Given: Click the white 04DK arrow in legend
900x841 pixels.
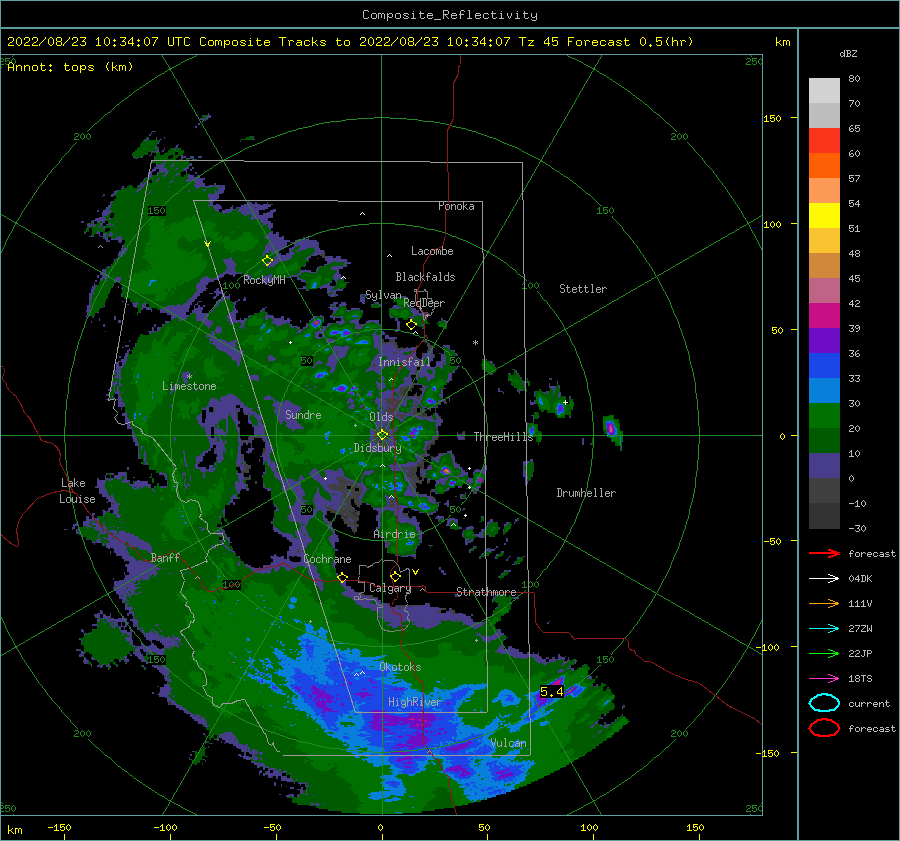Looking at the screenshot, I should tap(824, 578).
